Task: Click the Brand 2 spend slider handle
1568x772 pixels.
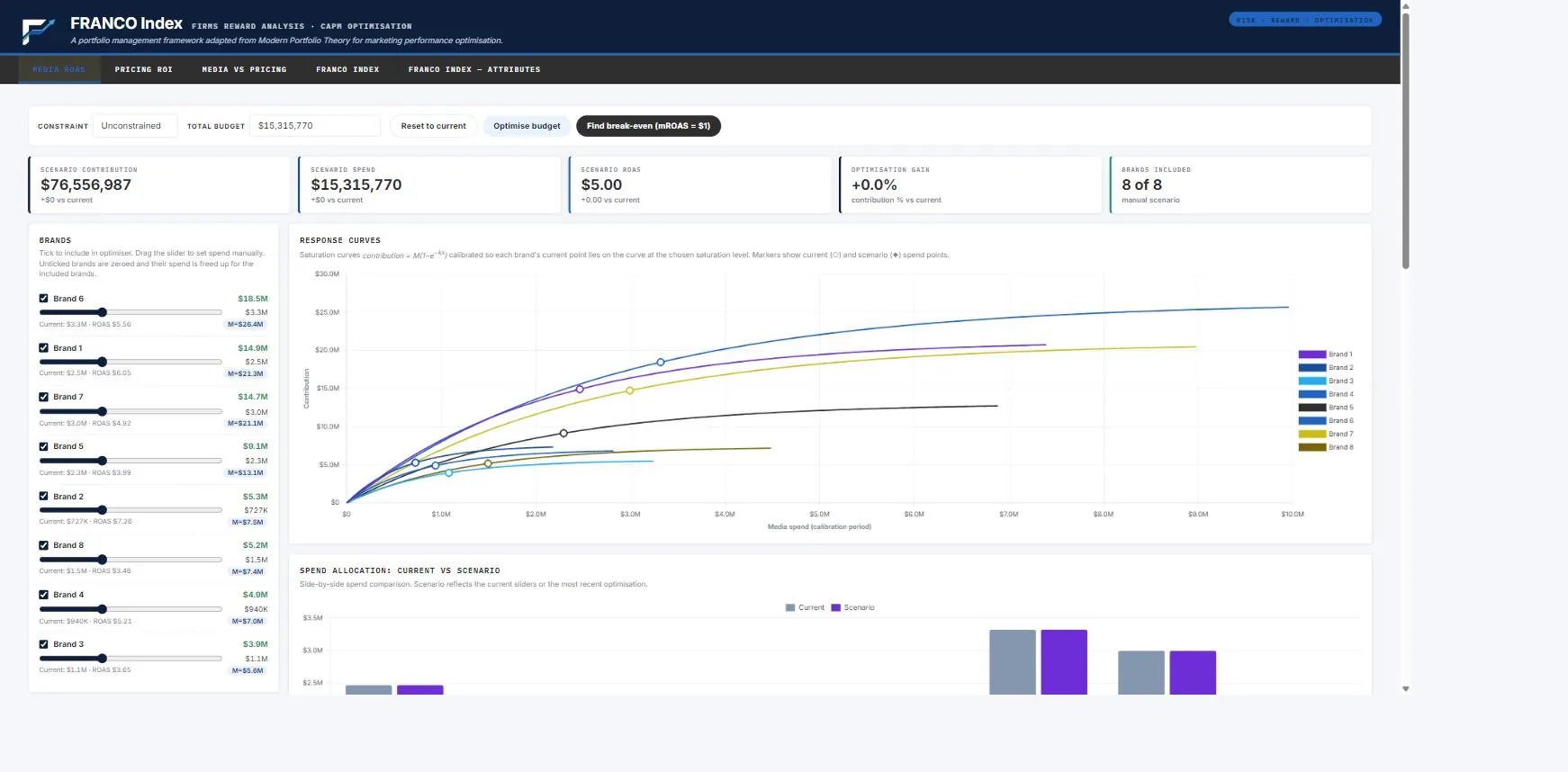Action: click(x=102, y=510)
